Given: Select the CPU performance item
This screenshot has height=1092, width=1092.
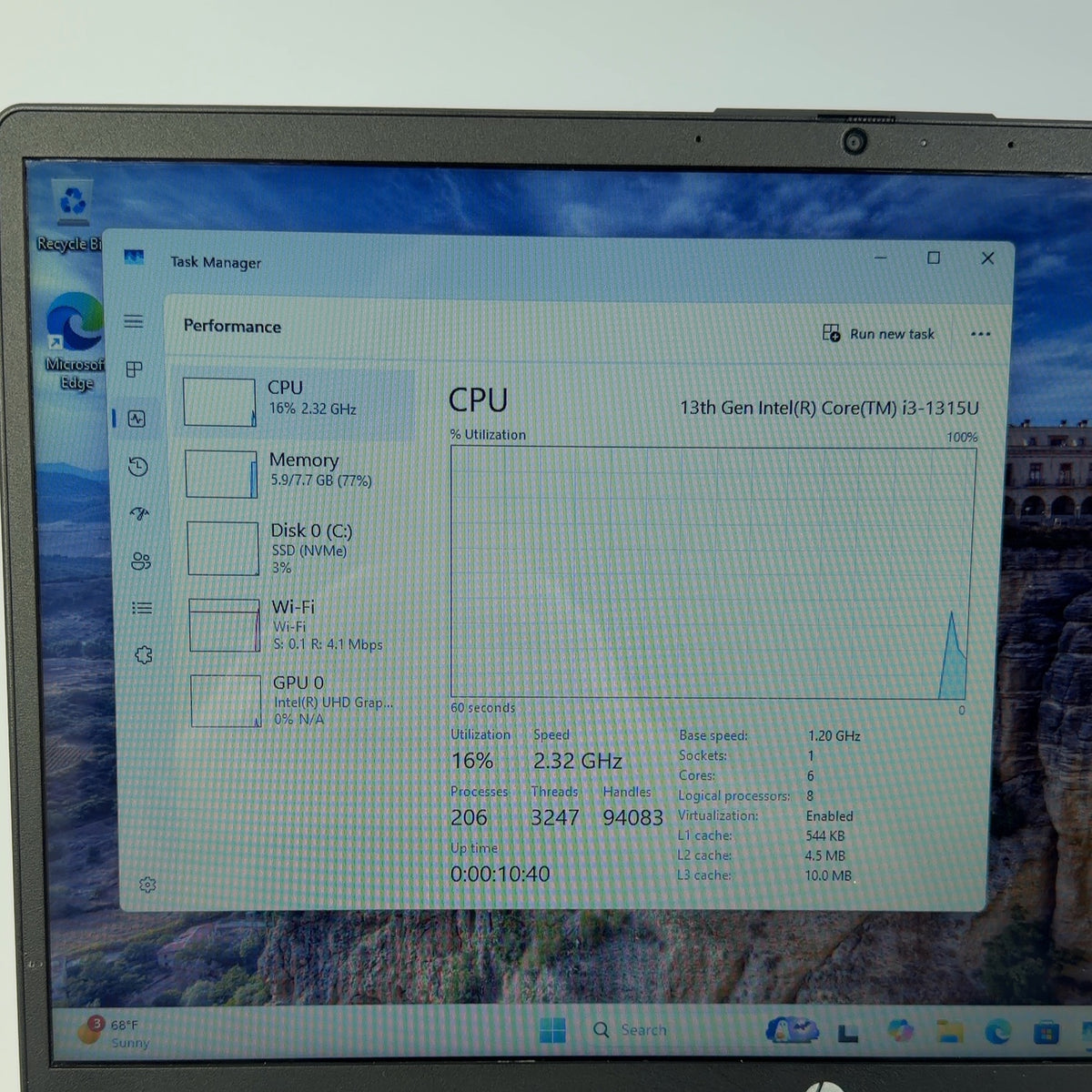Looking at the screenshot, I should [296, 403].
